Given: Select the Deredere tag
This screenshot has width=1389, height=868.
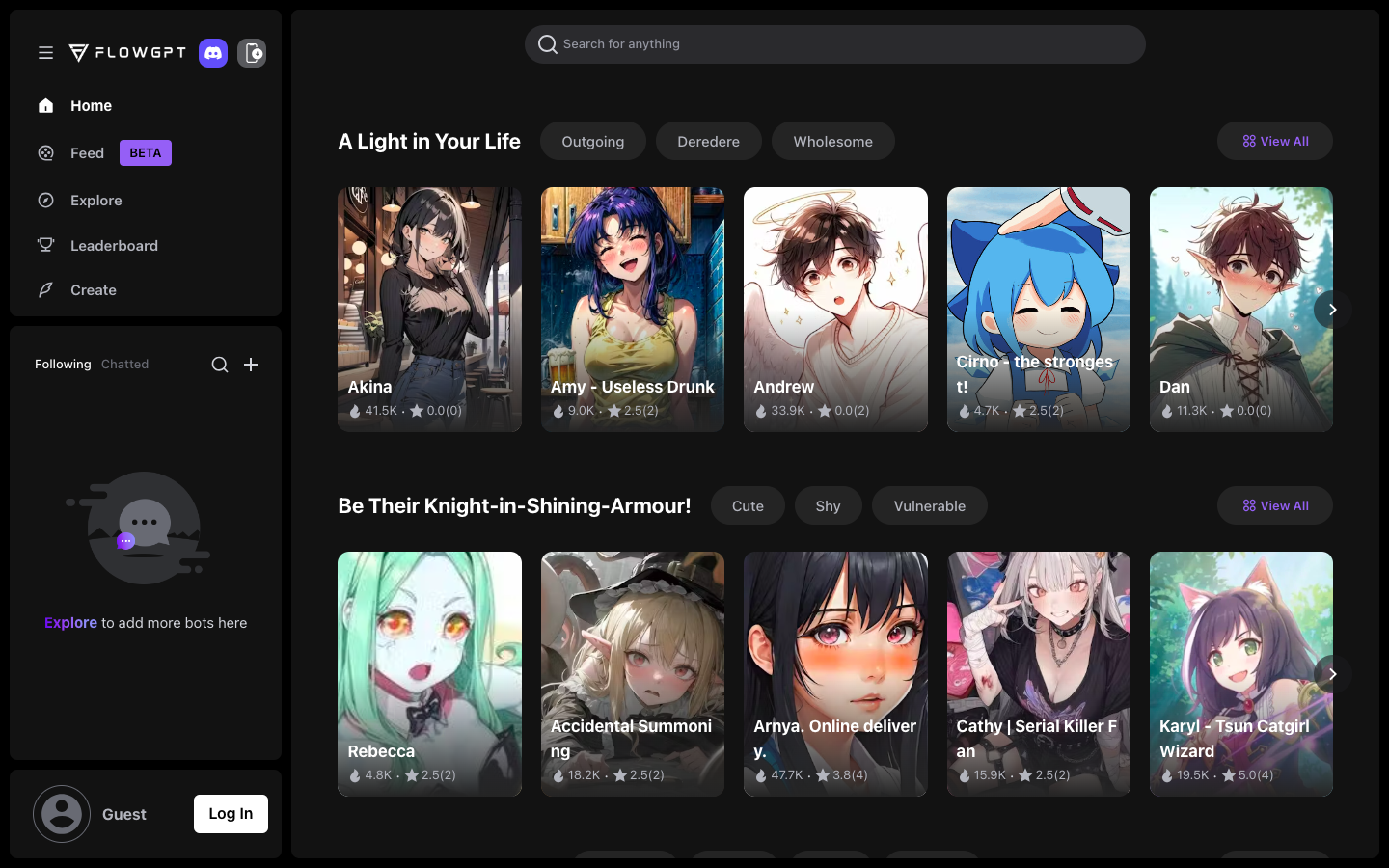Looking at the screenshot, I should [x=709, y=141].
